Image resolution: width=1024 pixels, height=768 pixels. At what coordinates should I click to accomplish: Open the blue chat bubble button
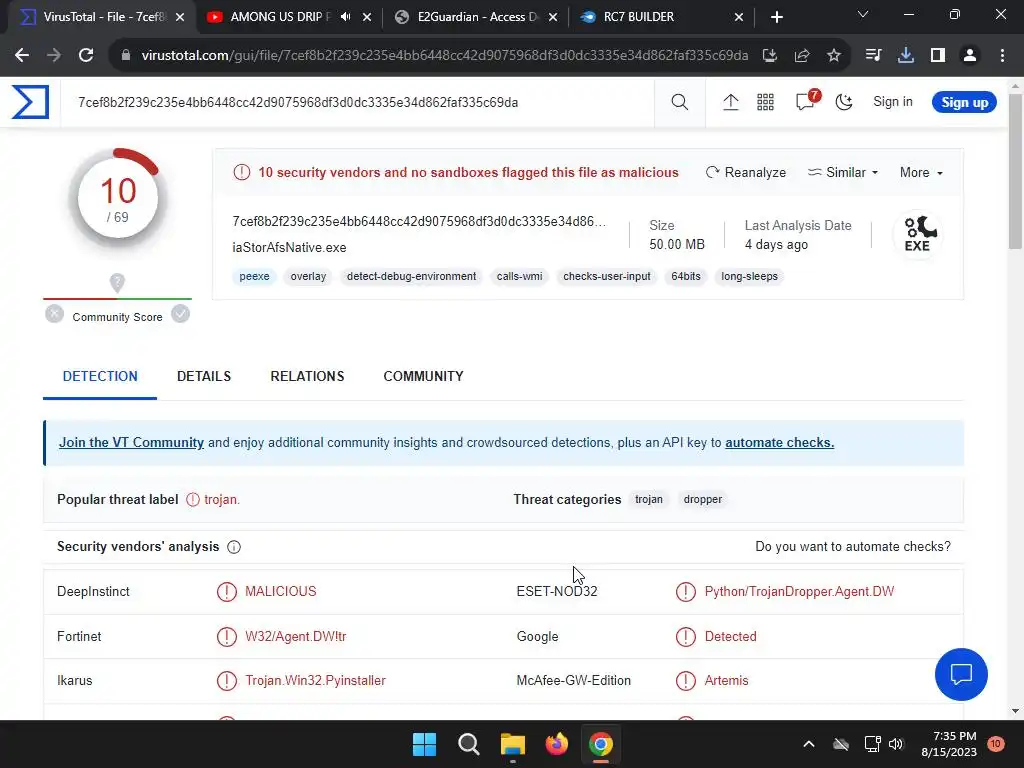[x=961, y=675]
